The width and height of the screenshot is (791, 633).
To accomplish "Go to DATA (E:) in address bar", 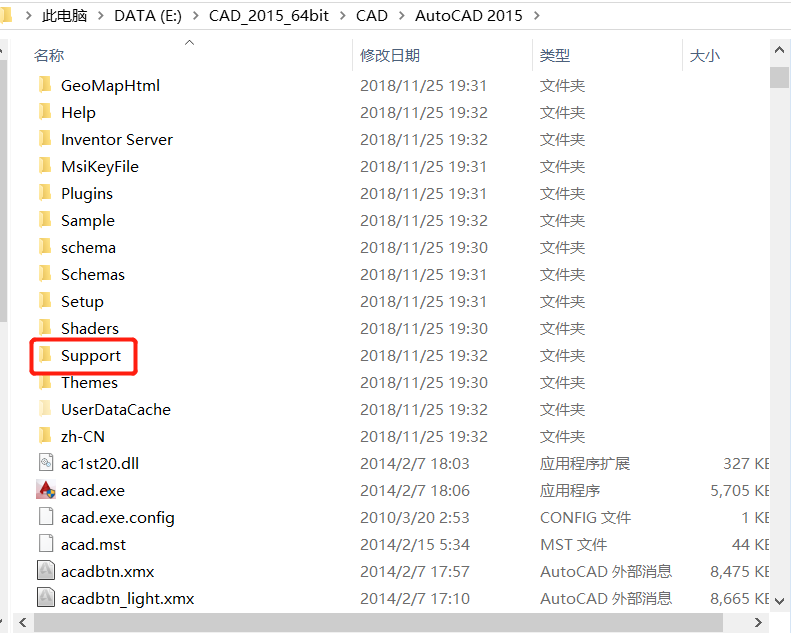I will coord(148,16).
